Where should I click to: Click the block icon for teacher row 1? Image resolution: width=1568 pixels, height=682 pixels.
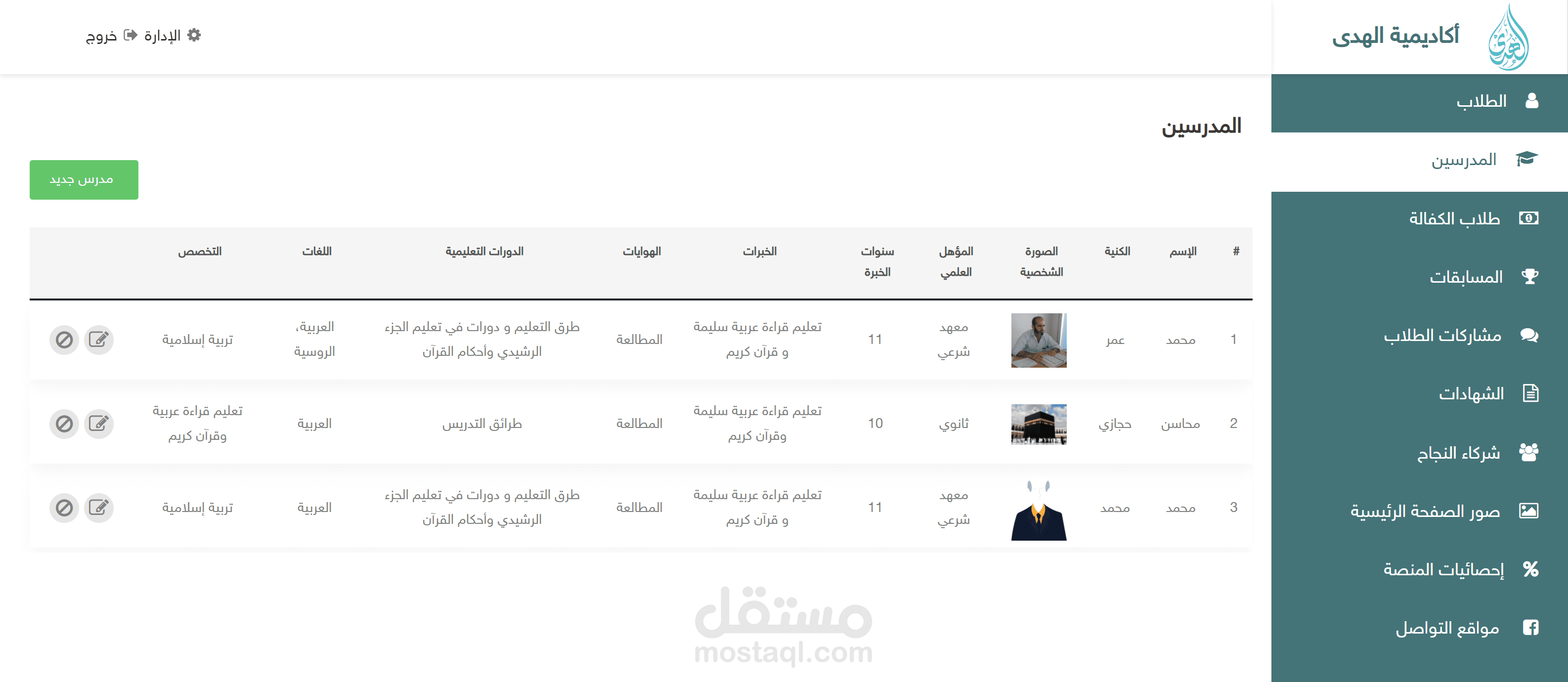tap(64, 340)
